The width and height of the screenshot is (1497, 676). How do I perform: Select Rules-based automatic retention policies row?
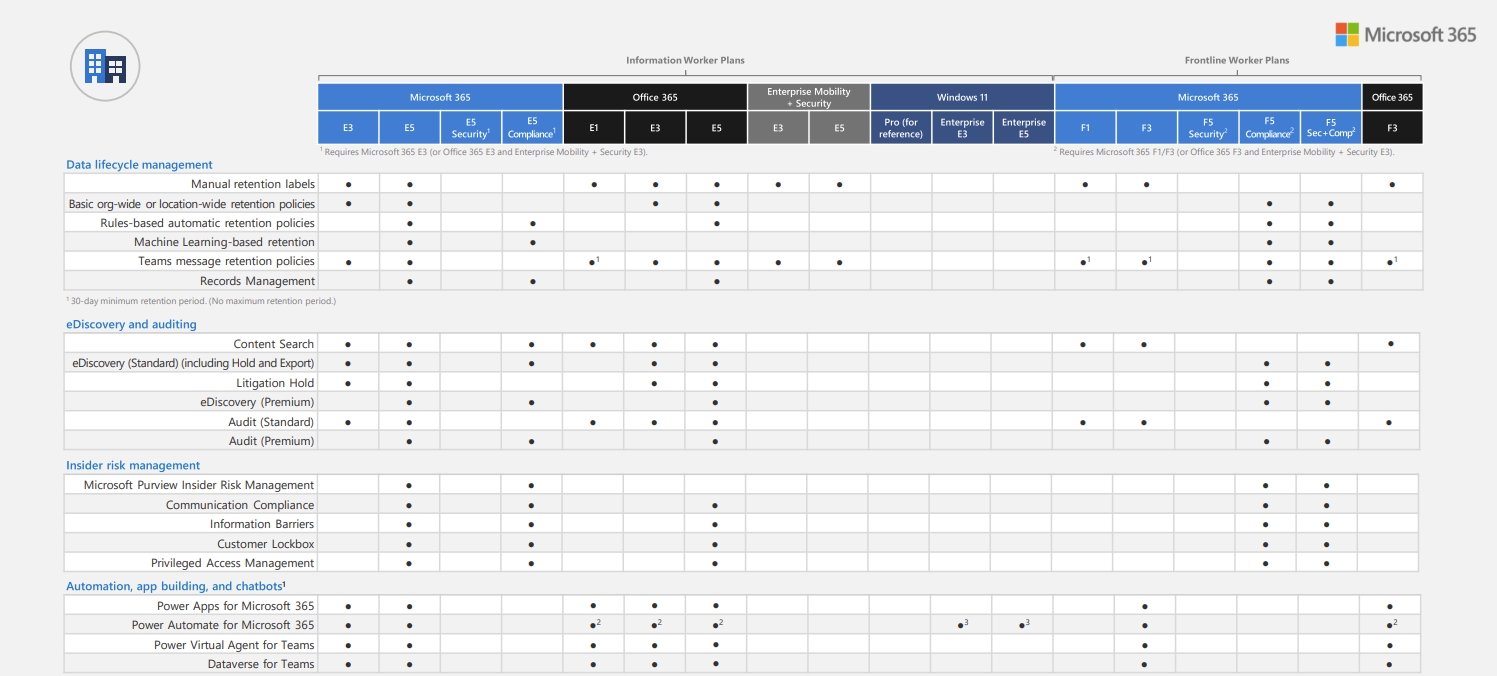pos(207,223)
